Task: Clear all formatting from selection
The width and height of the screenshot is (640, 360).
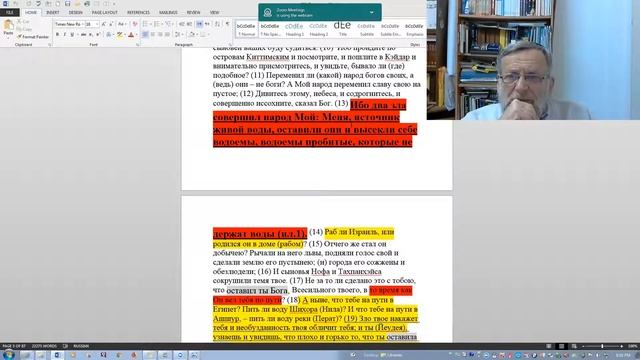Action: point(135,24)
